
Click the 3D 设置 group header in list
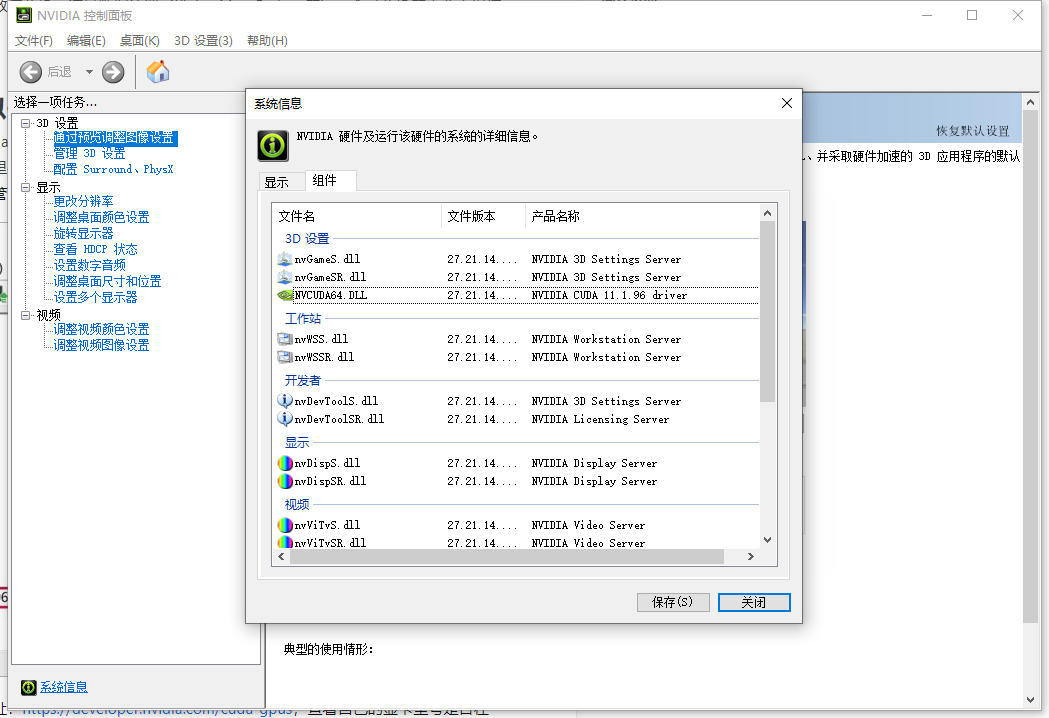tap(307, 239)
